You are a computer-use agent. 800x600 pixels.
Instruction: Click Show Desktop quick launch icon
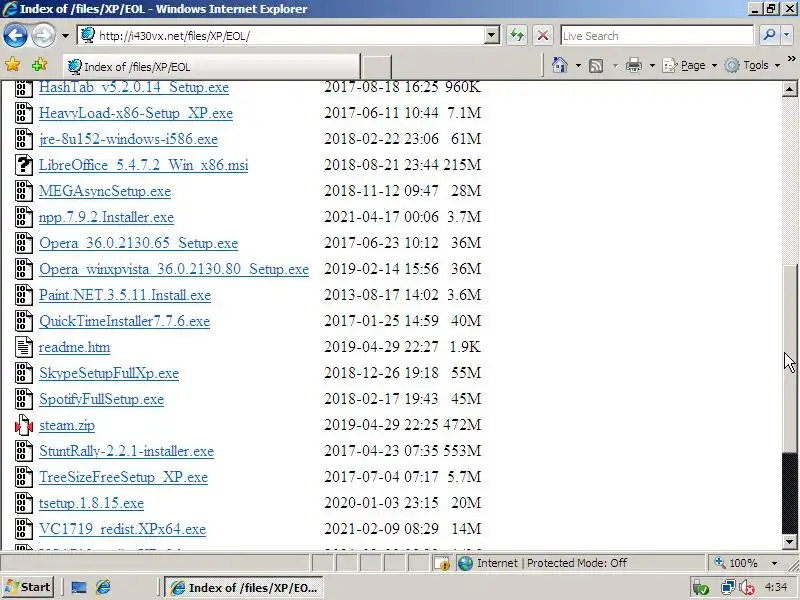pyautogui.click(x=79, y=587)
